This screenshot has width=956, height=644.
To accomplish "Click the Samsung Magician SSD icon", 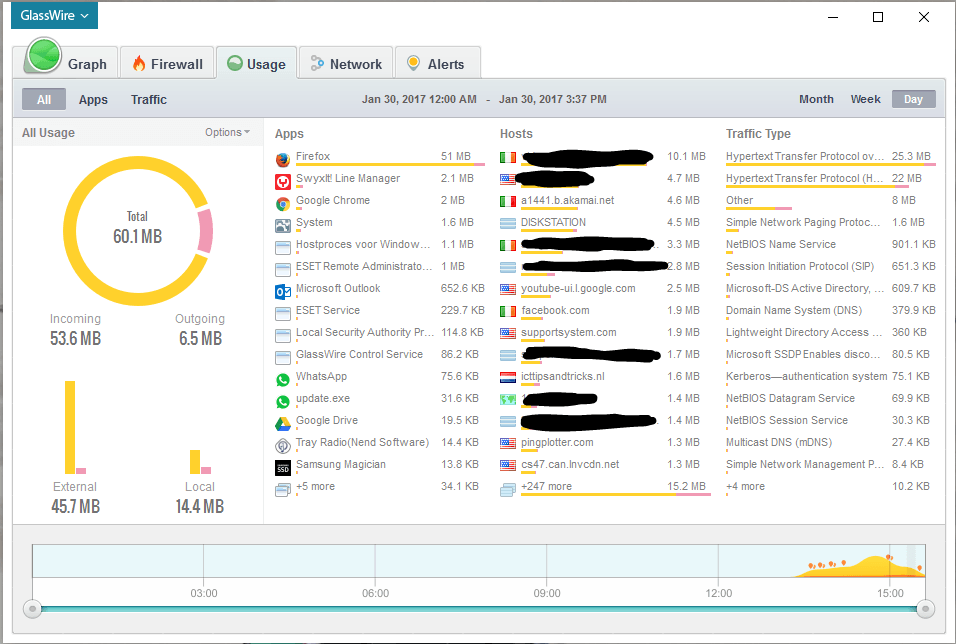I will (282, 468).
